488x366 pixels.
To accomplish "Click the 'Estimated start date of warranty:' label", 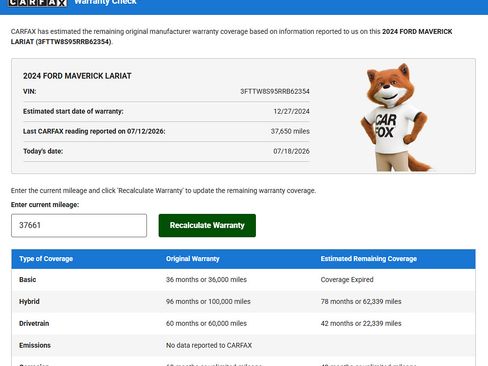I will coord(73,111).
